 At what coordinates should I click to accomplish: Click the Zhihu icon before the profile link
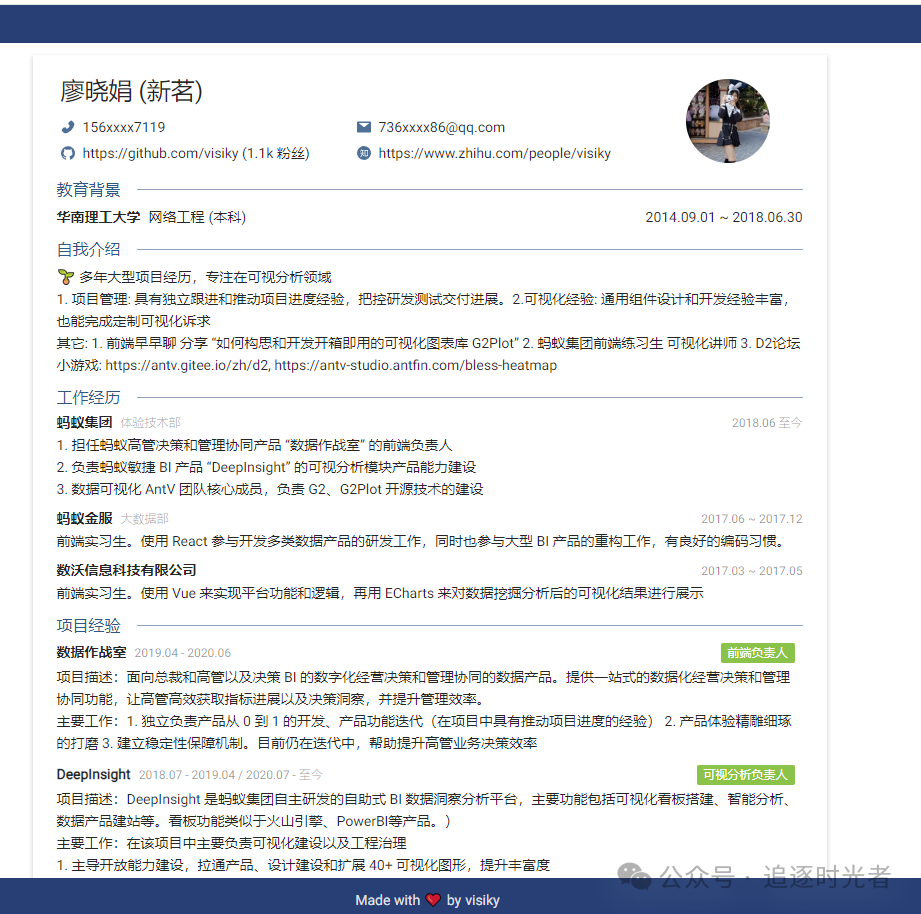coord(364,153)
